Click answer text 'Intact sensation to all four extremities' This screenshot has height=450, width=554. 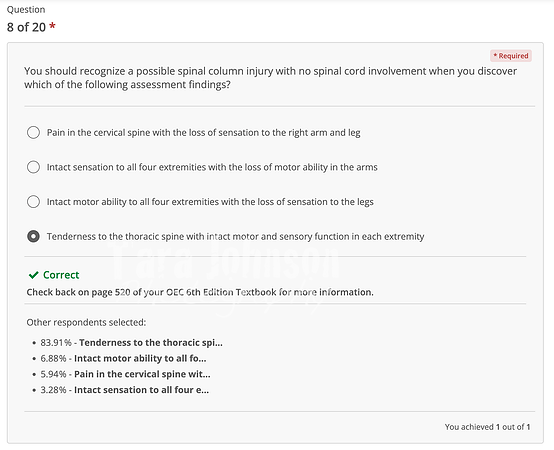[212, 167]
